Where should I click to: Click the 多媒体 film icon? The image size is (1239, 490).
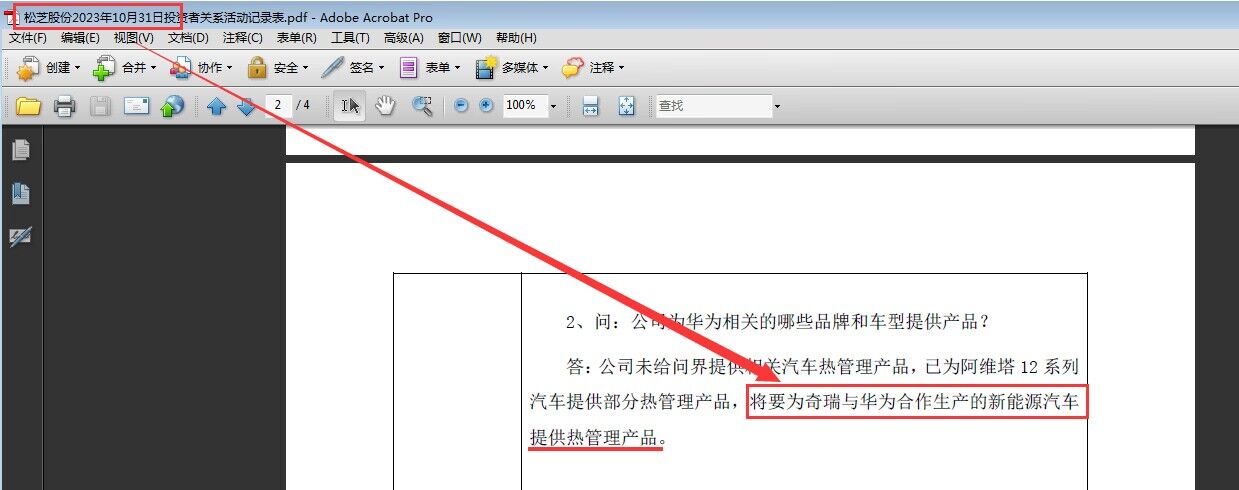tap(487, 68)
